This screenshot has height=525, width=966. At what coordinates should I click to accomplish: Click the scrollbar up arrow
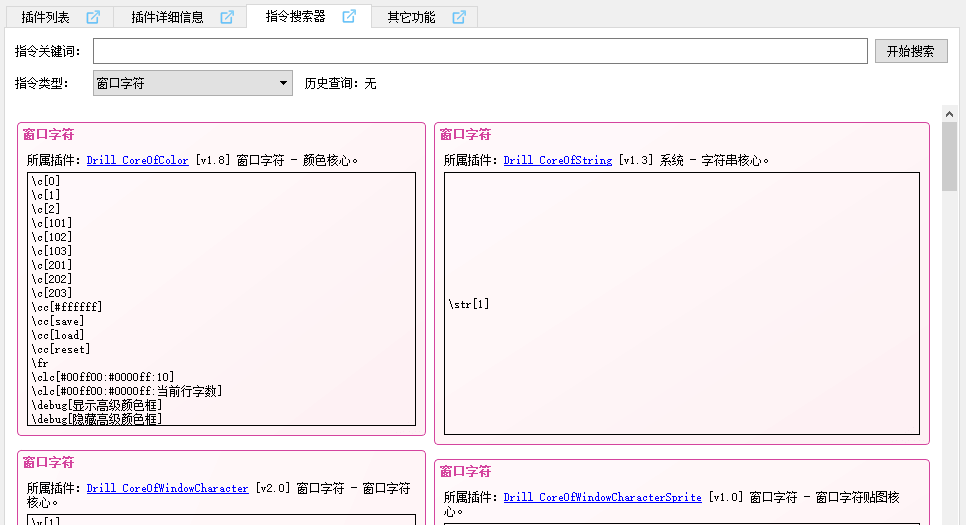pyautogui.click(x=949, y=113)
